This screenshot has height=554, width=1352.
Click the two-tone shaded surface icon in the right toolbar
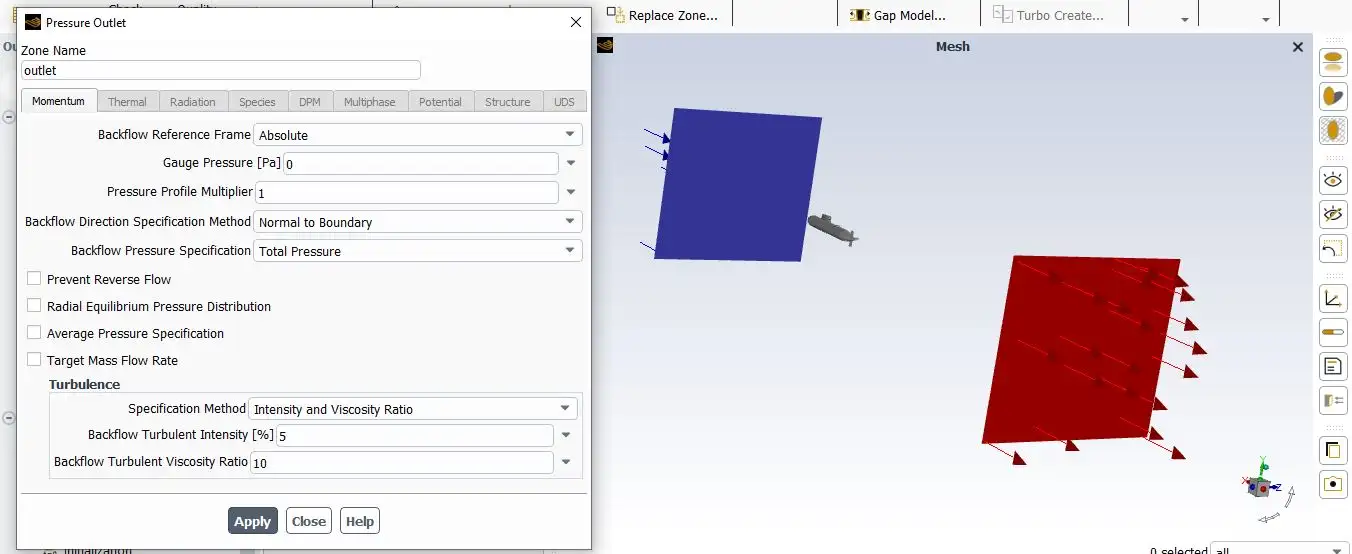(x=1333, y=96)
